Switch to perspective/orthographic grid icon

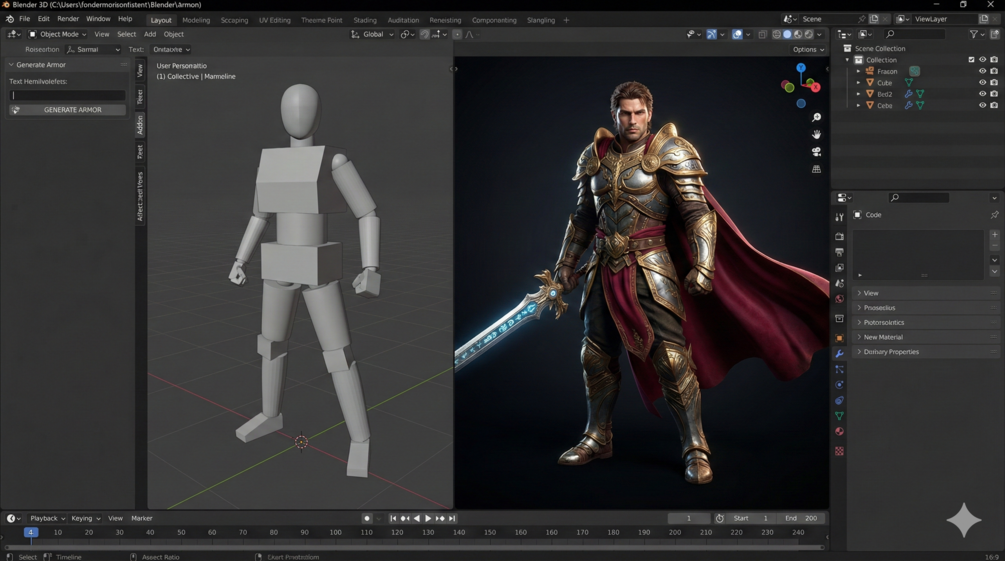[816, 169]
